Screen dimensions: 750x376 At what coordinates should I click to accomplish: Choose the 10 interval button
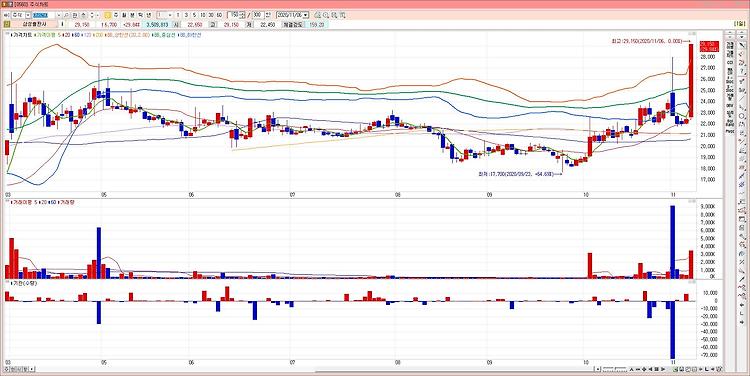[203, 15]
